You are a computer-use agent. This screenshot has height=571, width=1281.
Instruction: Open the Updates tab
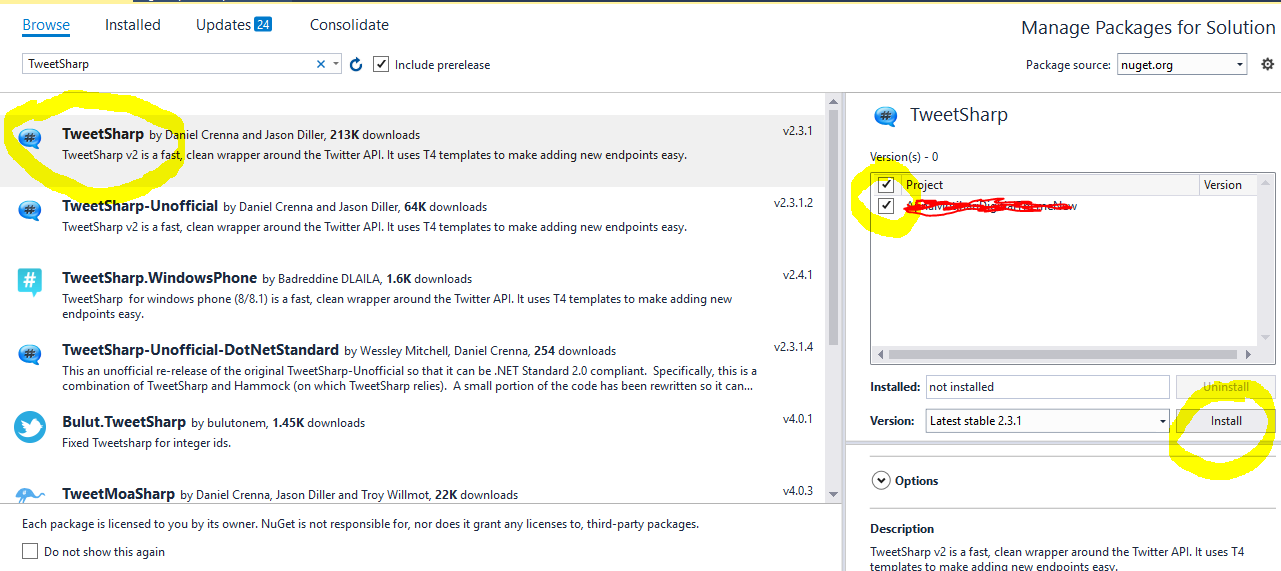click(223, 25)
